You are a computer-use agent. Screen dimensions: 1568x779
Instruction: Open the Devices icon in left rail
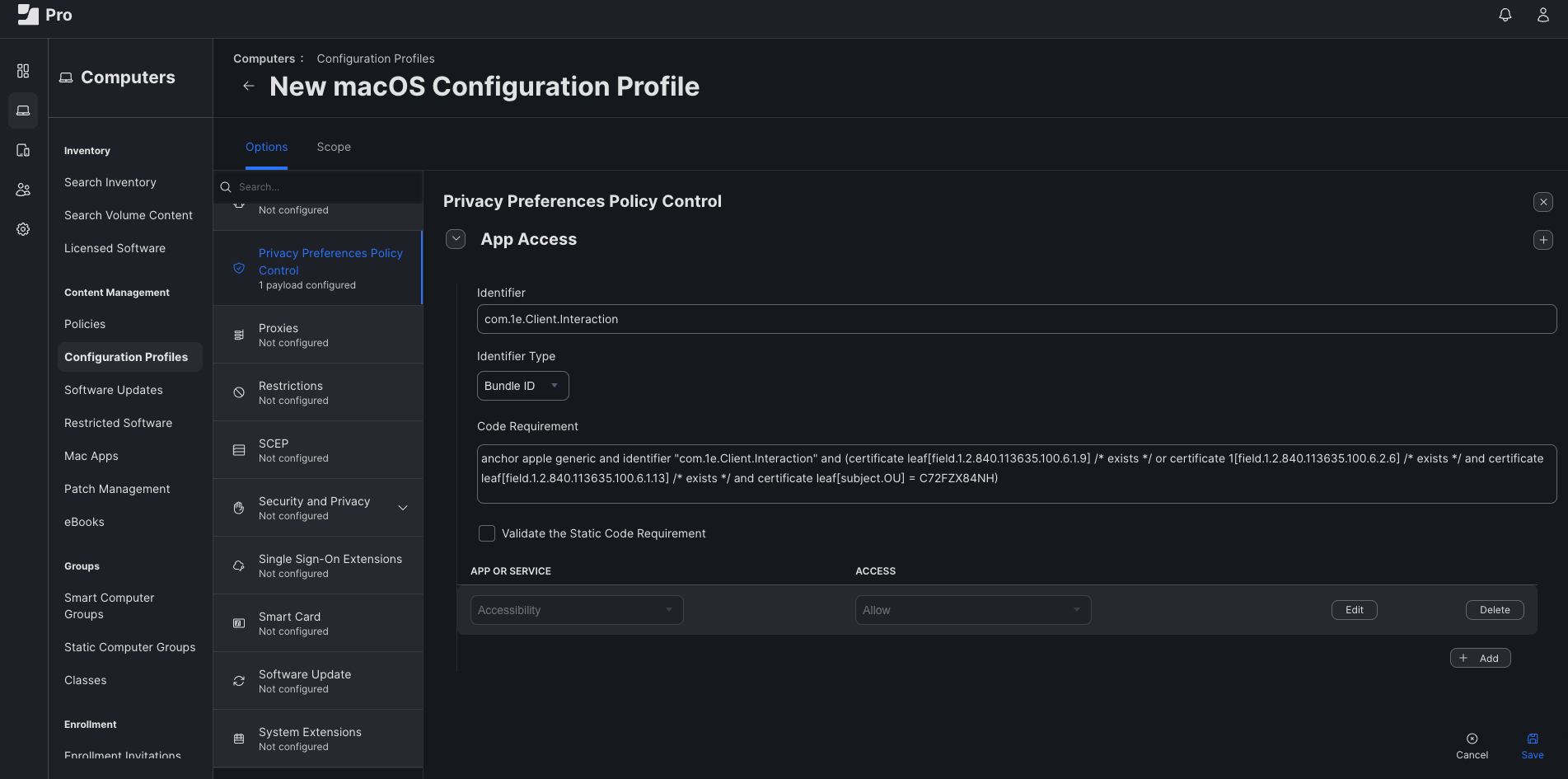(23, 150)
